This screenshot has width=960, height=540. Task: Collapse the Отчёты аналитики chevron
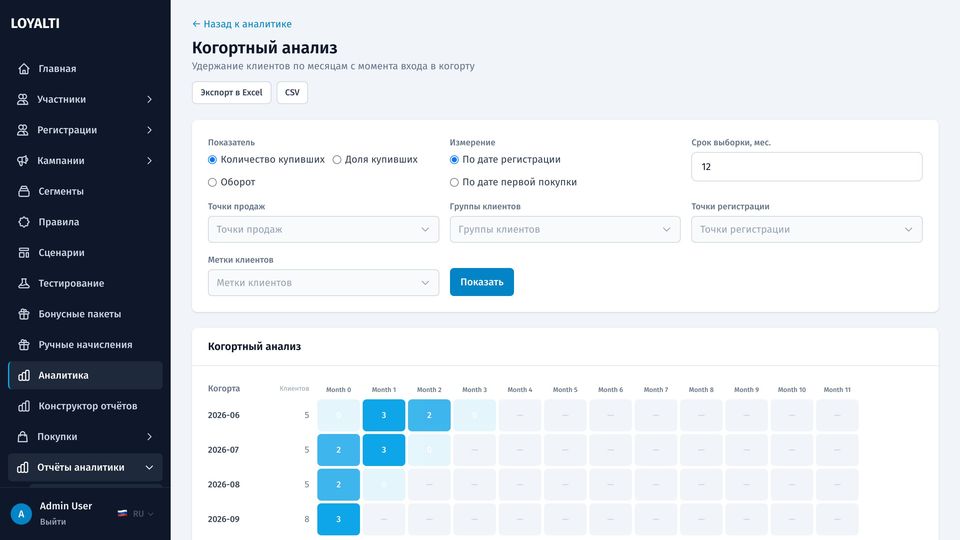[149, 467]
